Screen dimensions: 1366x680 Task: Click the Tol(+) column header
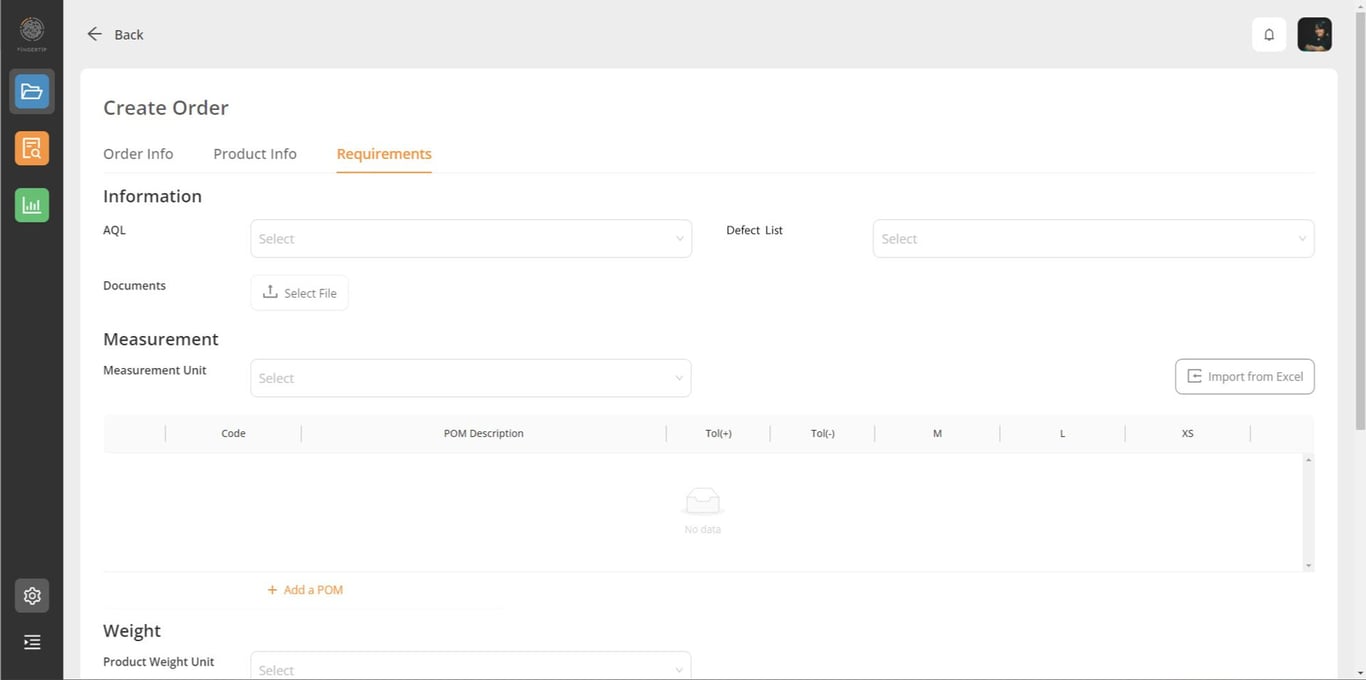coord(719,434)
